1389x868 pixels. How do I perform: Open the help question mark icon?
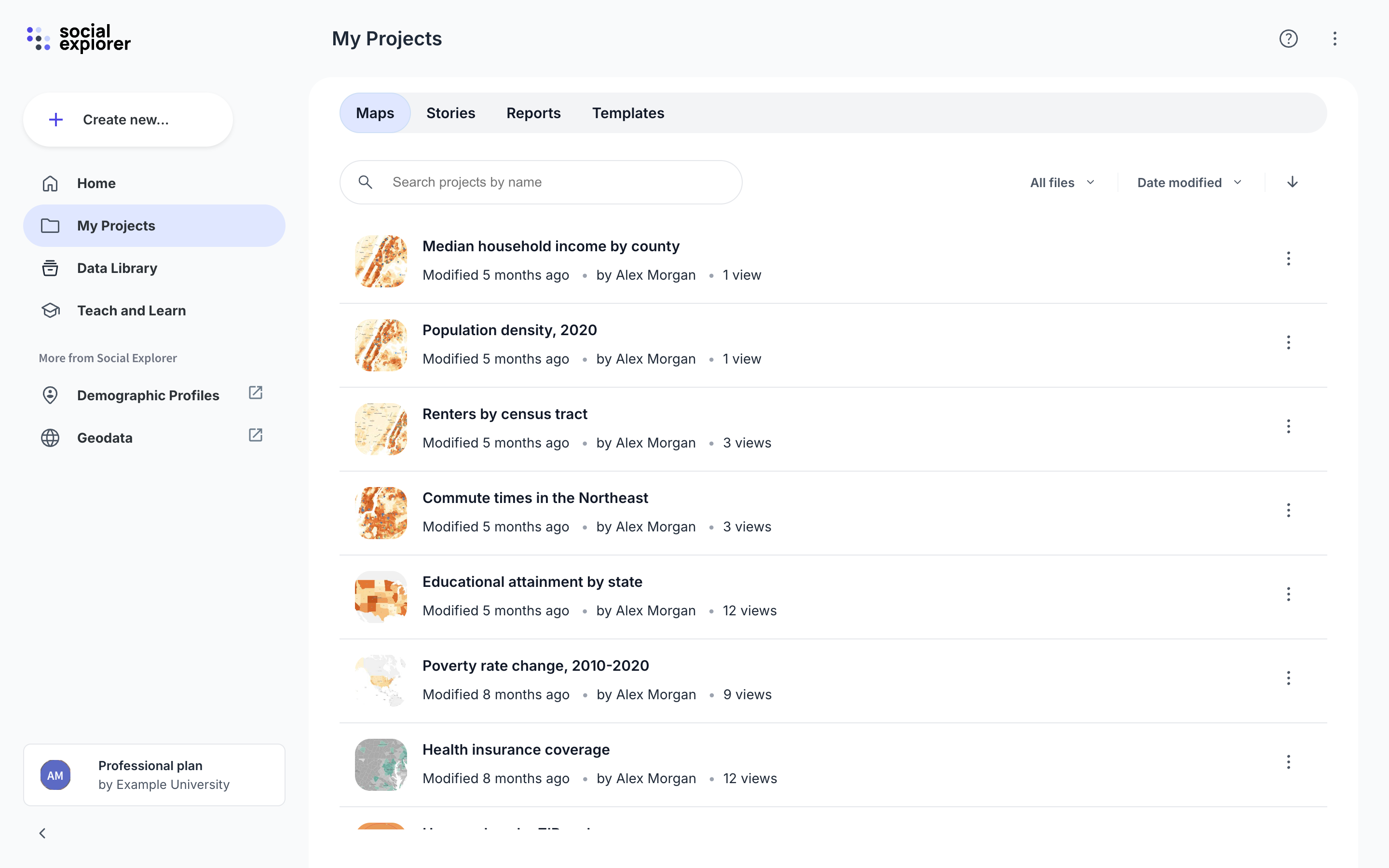[x=1289, y=39]
